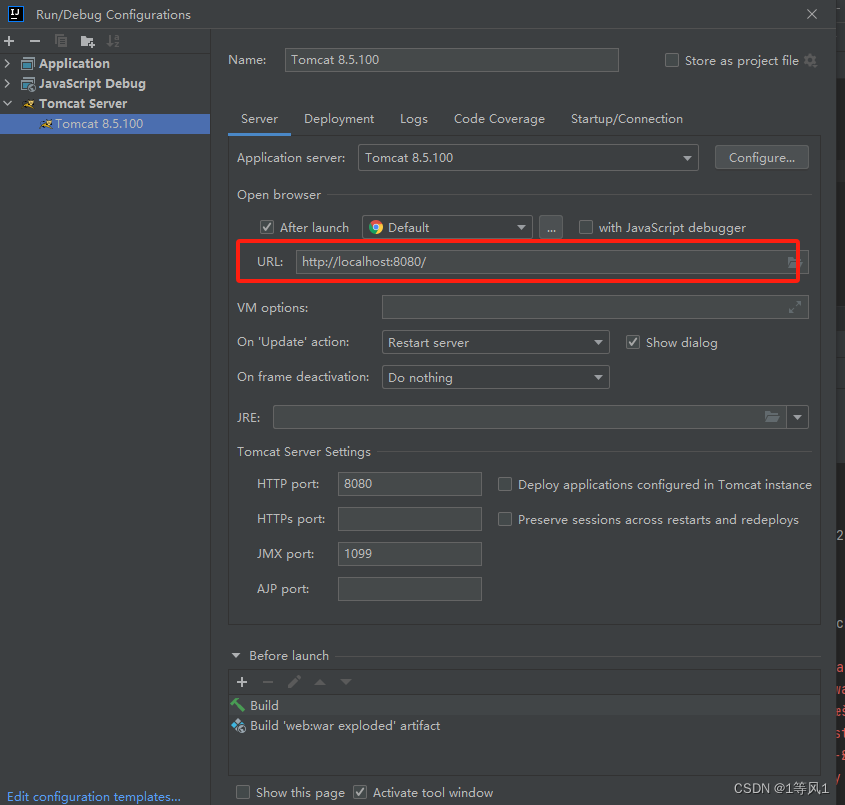Click the HTTP port field
Screen dimensions: 845x805
pos(410,484)
